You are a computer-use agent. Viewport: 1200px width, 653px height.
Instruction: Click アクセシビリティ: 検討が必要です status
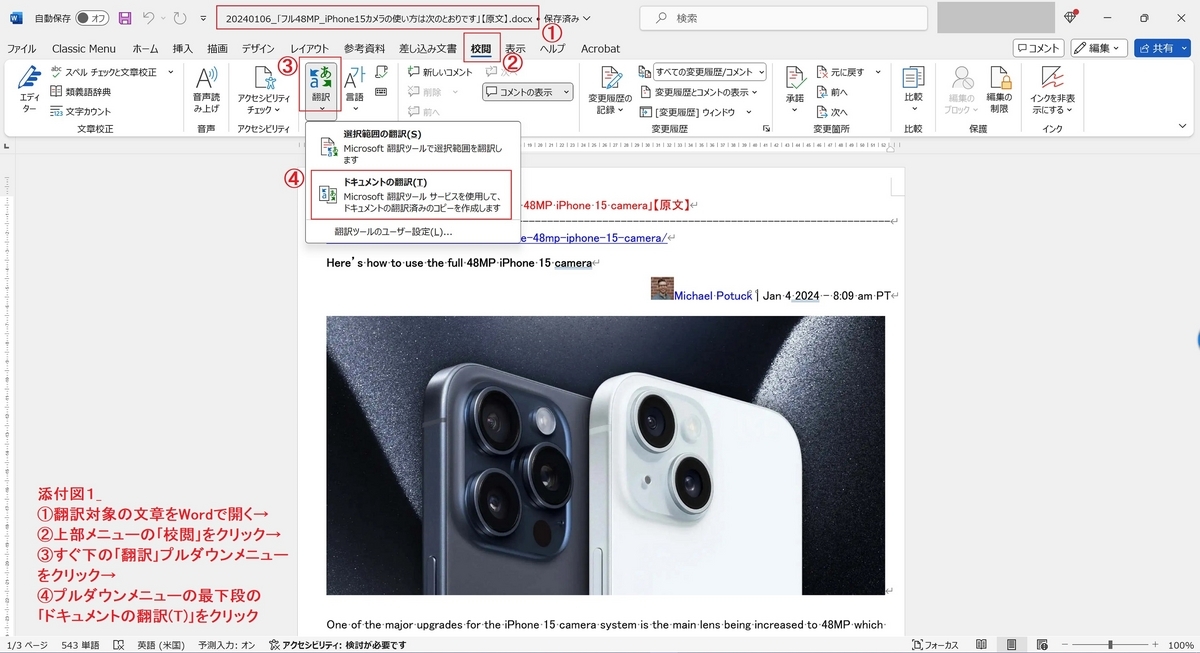[337, 645]
